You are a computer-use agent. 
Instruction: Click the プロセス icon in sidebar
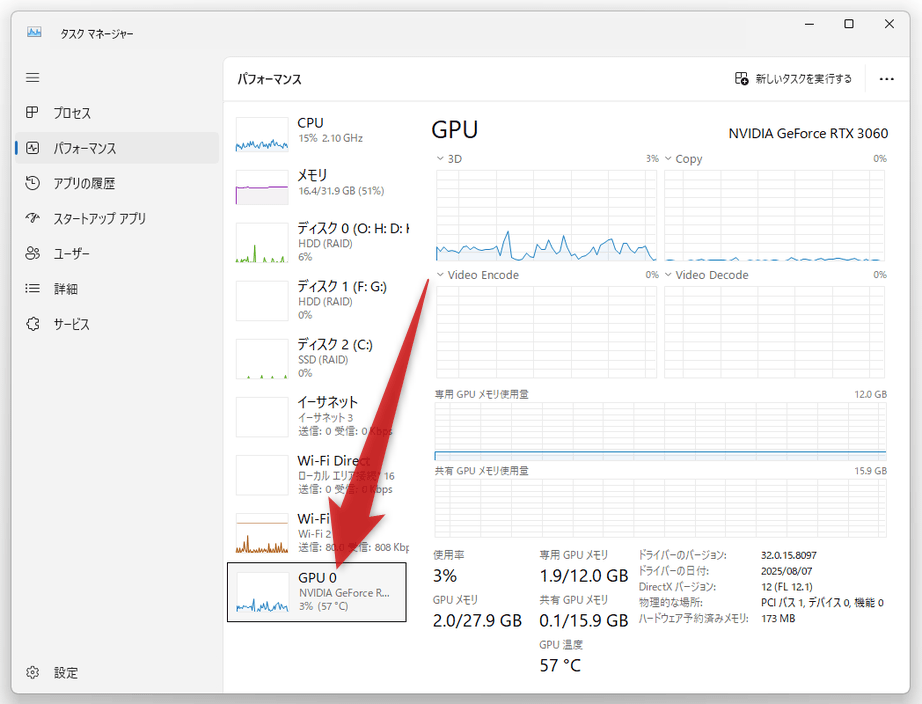tap(33, 113)
